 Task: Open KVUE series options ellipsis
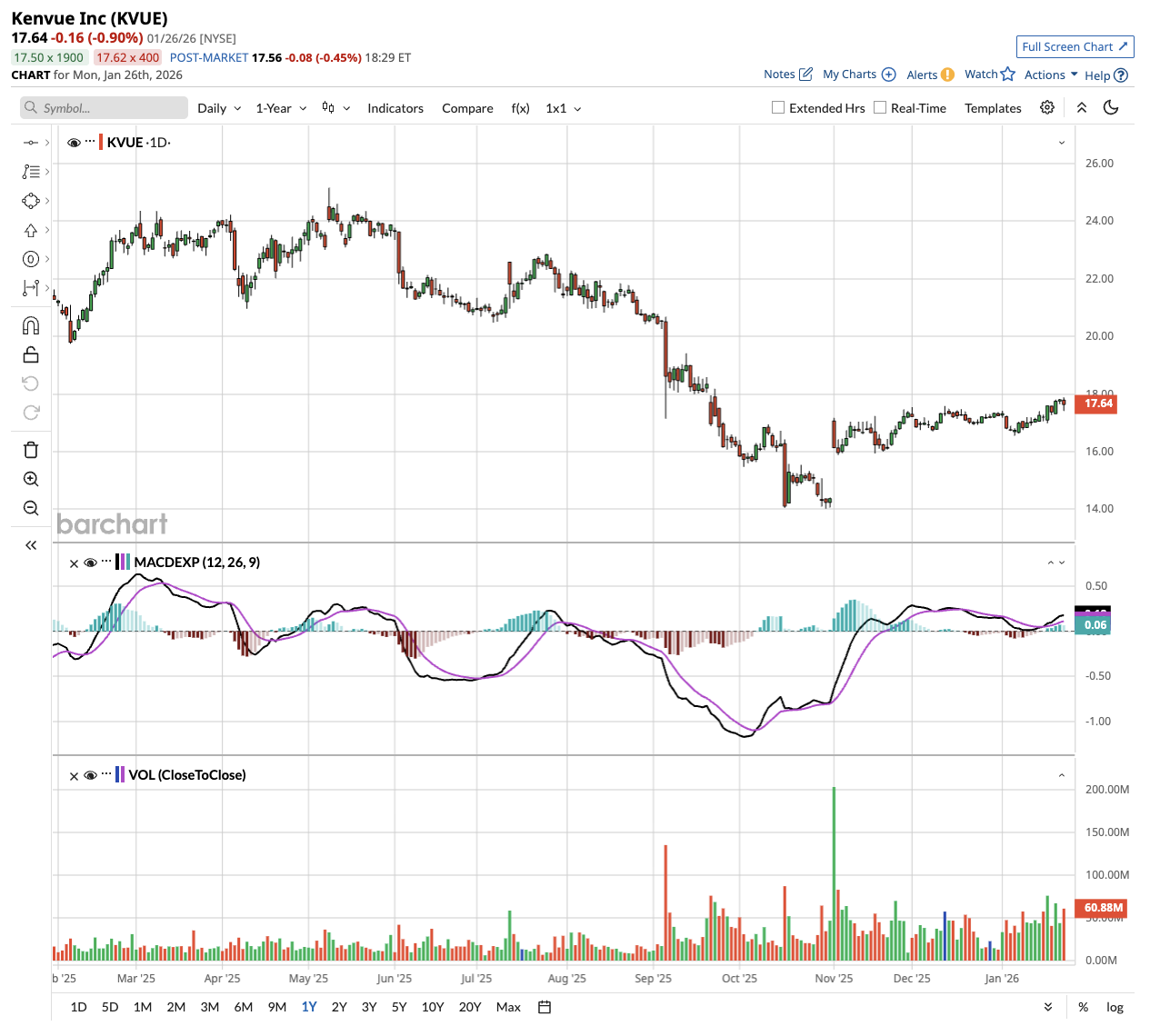coord(90,141)
